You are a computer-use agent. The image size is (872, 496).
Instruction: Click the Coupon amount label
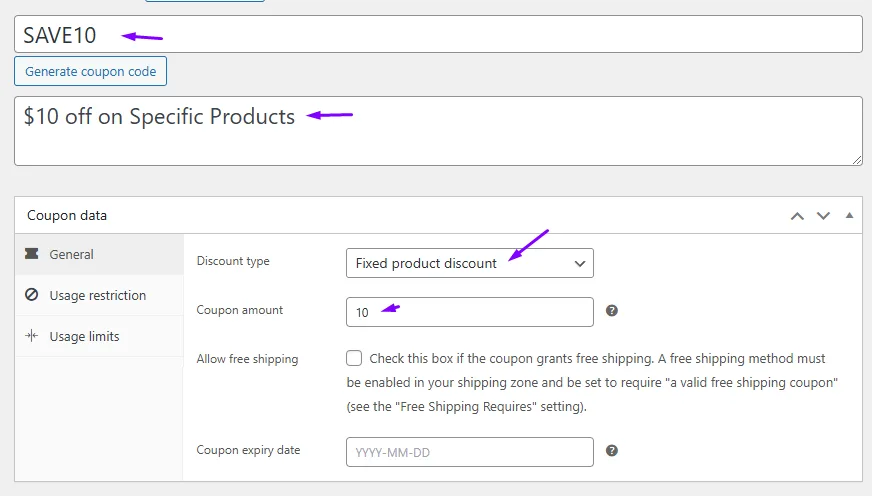[x=240, y=310]
